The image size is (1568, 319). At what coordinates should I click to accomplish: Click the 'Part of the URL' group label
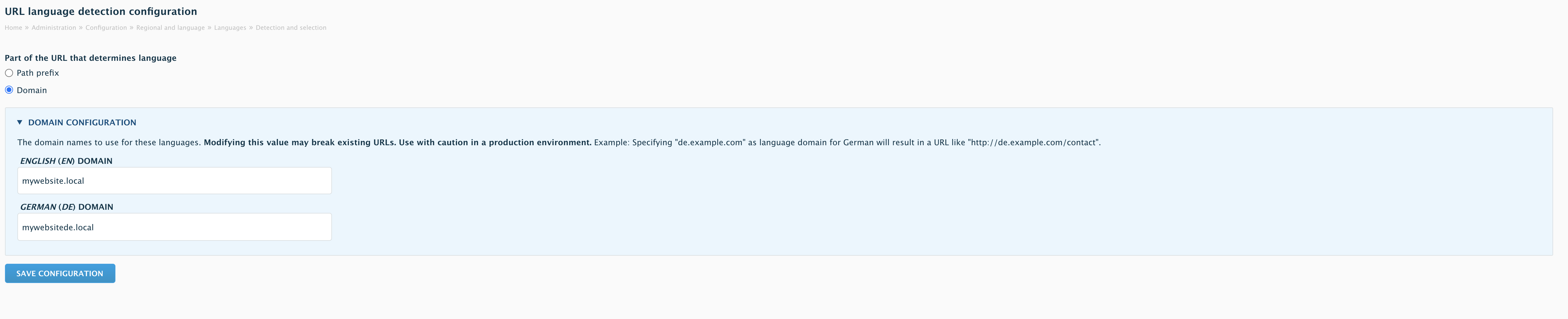(x=91, y=58)
